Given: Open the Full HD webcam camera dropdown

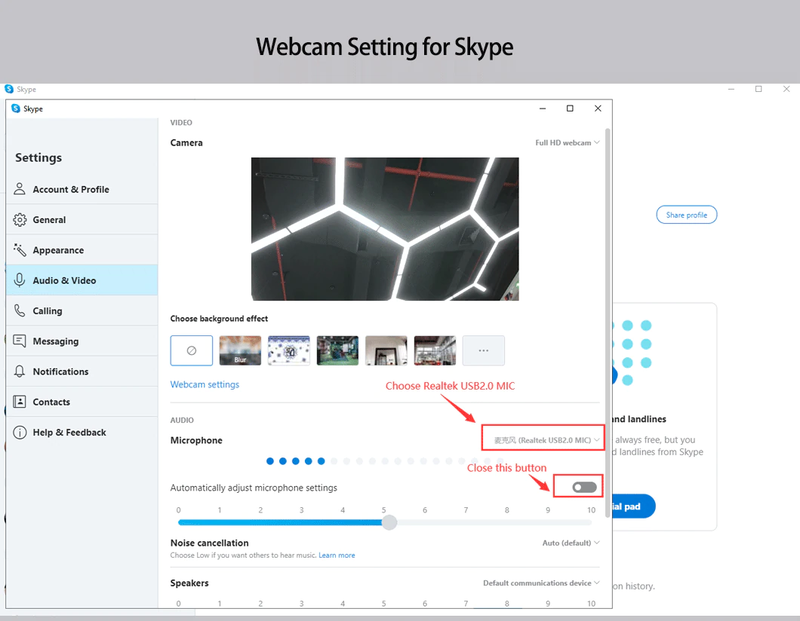Looking at the screenshot, I should click(567, 143).
